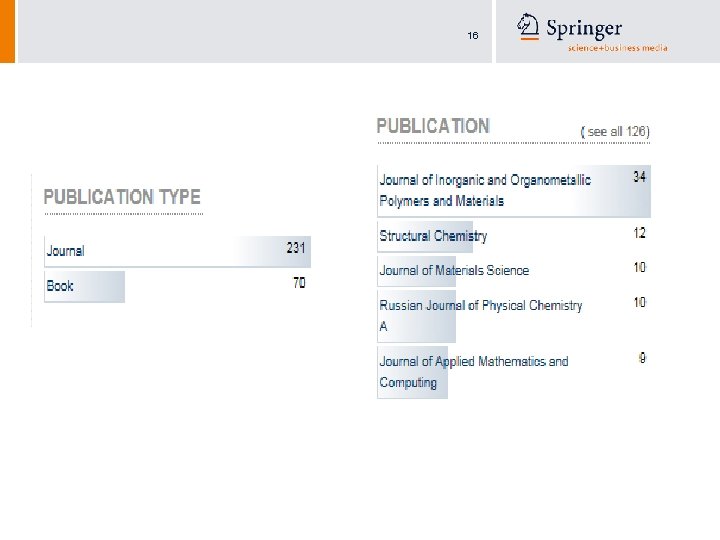Click the slide number 16 at top
Viewport: 720px width, 540px height.
click(x=473, y=36)
